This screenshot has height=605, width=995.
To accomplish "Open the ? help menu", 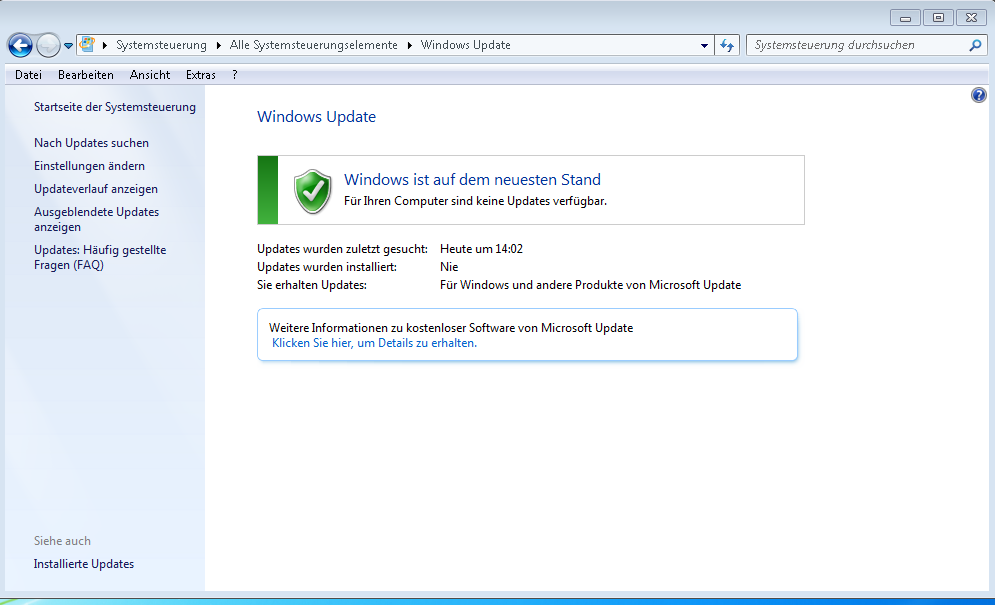I will 235,75.
